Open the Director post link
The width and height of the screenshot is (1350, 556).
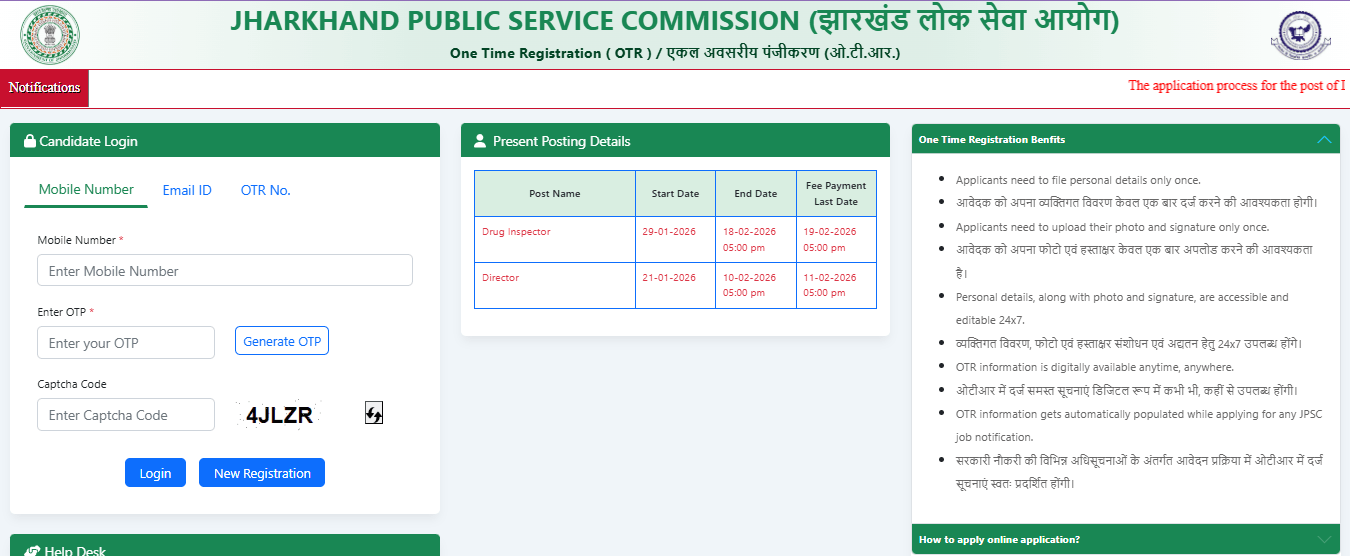tap(500, 278)
